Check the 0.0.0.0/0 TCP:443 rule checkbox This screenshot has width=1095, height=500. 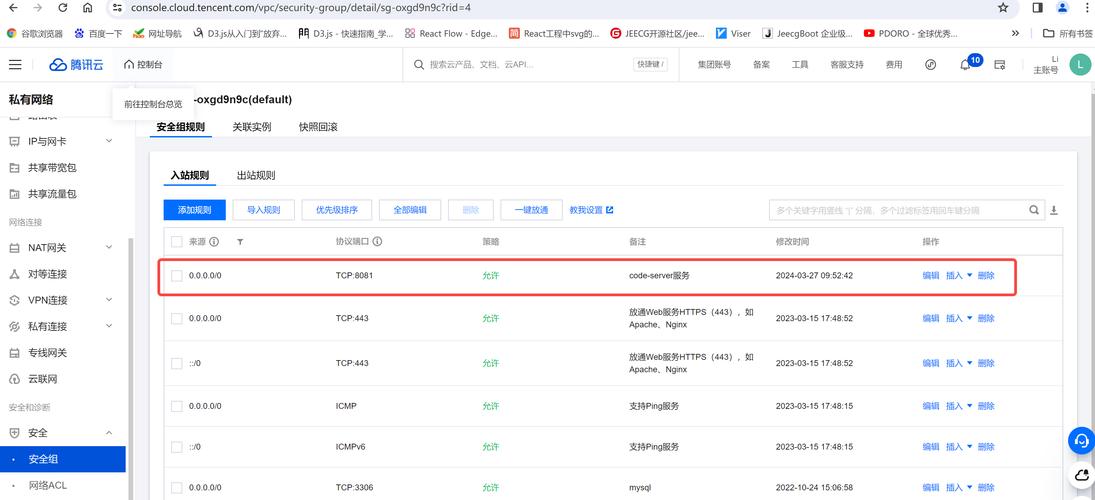(x=177, y=318)
